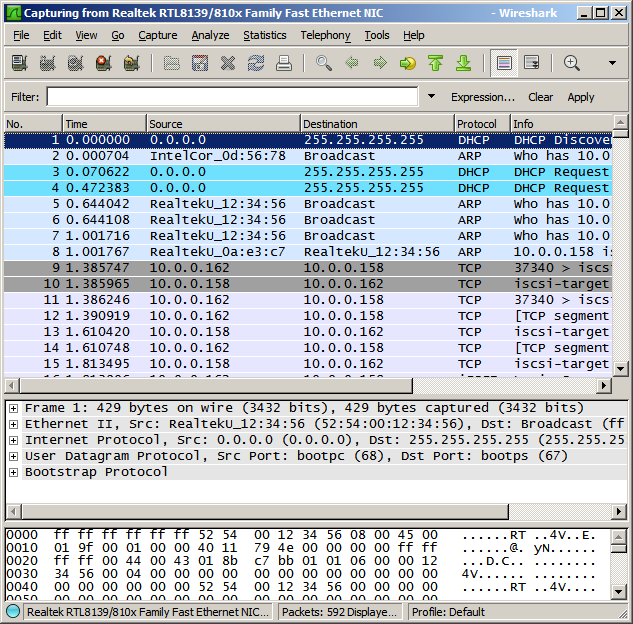Restart the running live capture

coord(131,63)
